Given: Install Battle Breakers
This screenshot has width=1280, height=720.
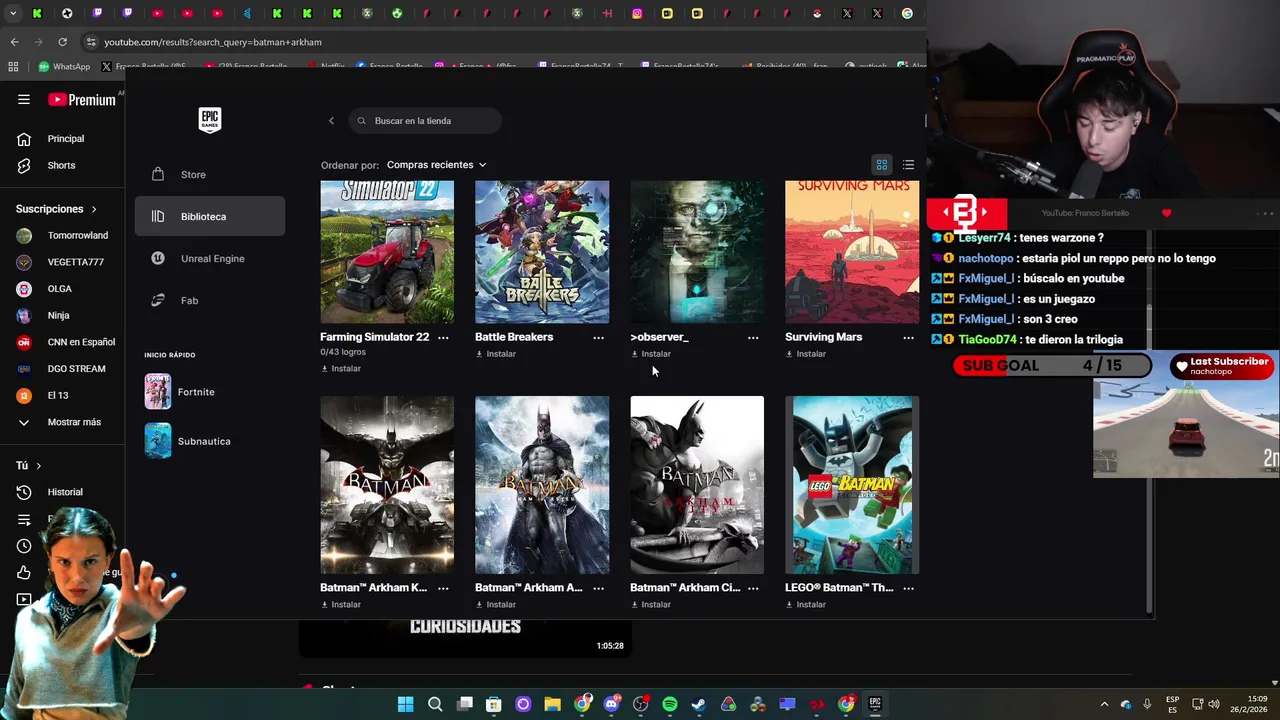Looking at the screenshot, I should pos(496,354).
